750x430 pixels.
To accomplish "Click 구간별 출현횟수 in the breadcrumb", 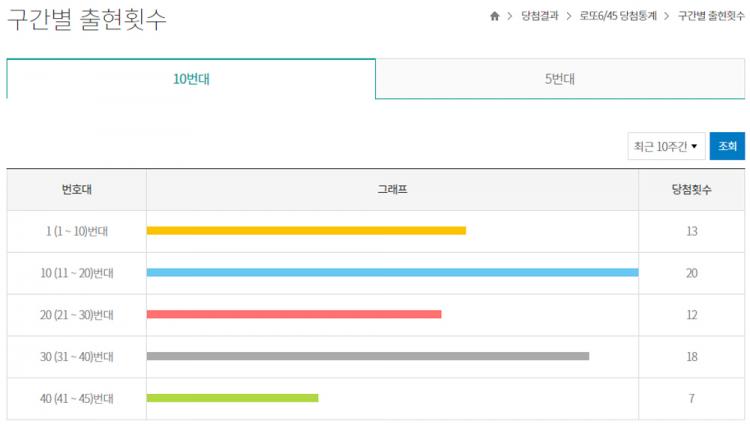I will coord(711,17).
